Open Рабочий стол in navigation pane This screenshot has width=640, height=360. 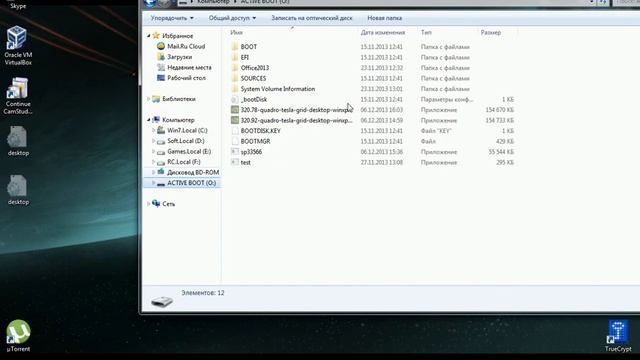(x=187, y=78)
